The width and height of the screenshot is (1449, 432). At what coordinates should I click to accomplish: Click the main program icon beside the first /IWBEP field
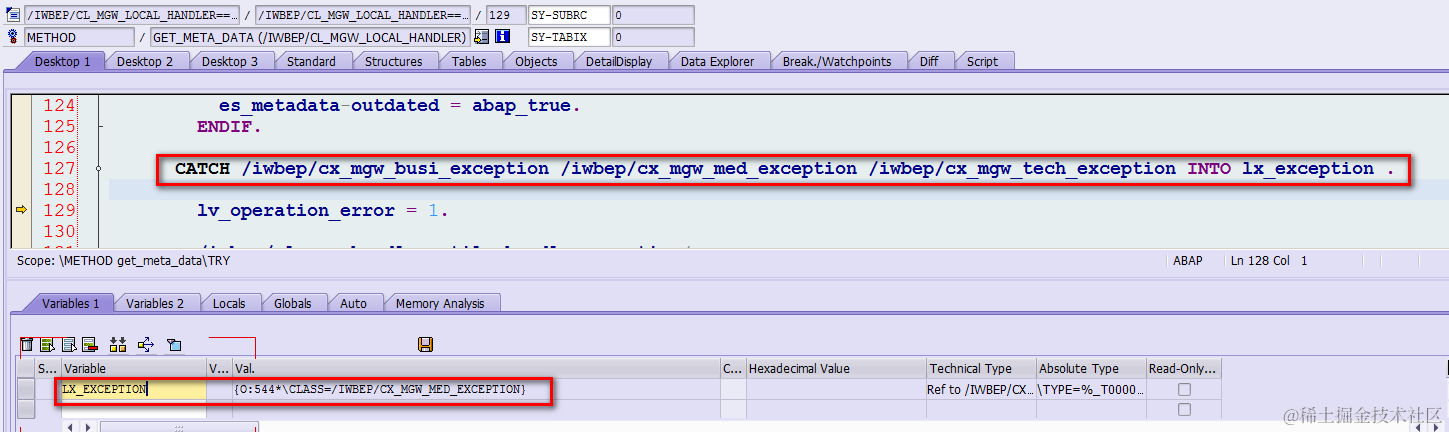[x=13, y=15]
